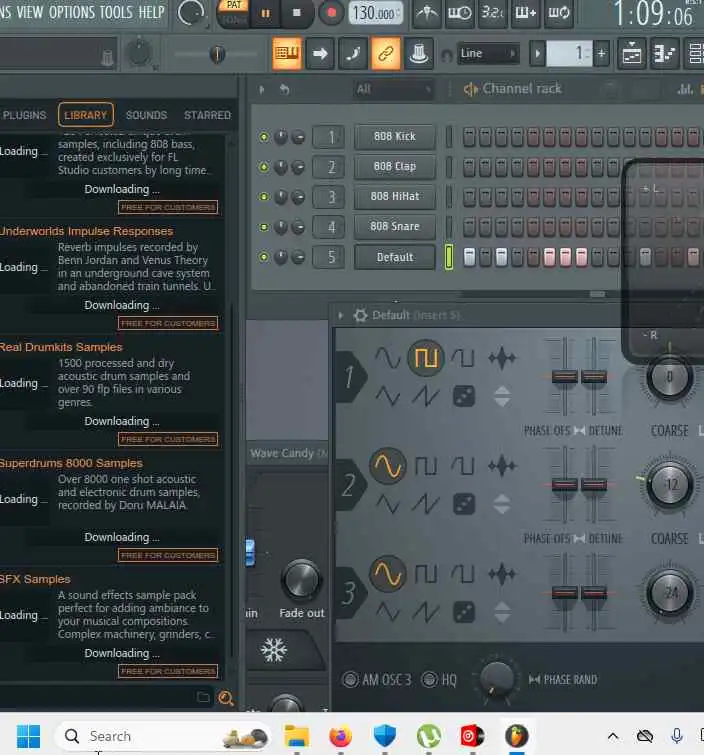Open the piano roll view icon
The width and height of the screenshot is (704, 755).
(x=665, y=53)
